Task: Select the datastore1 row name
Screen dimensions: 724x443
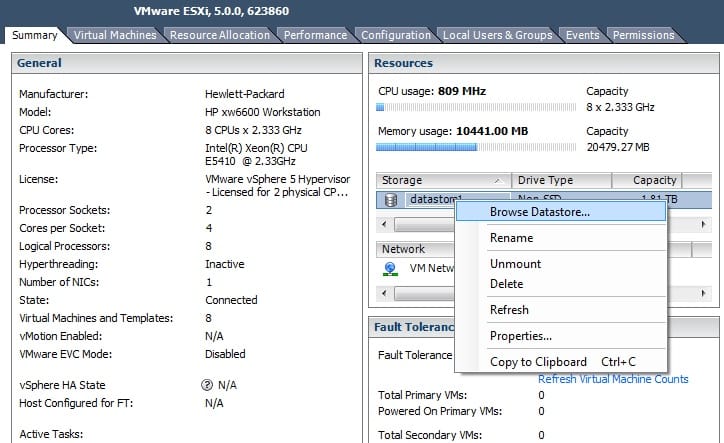Action: coord(435,199)
